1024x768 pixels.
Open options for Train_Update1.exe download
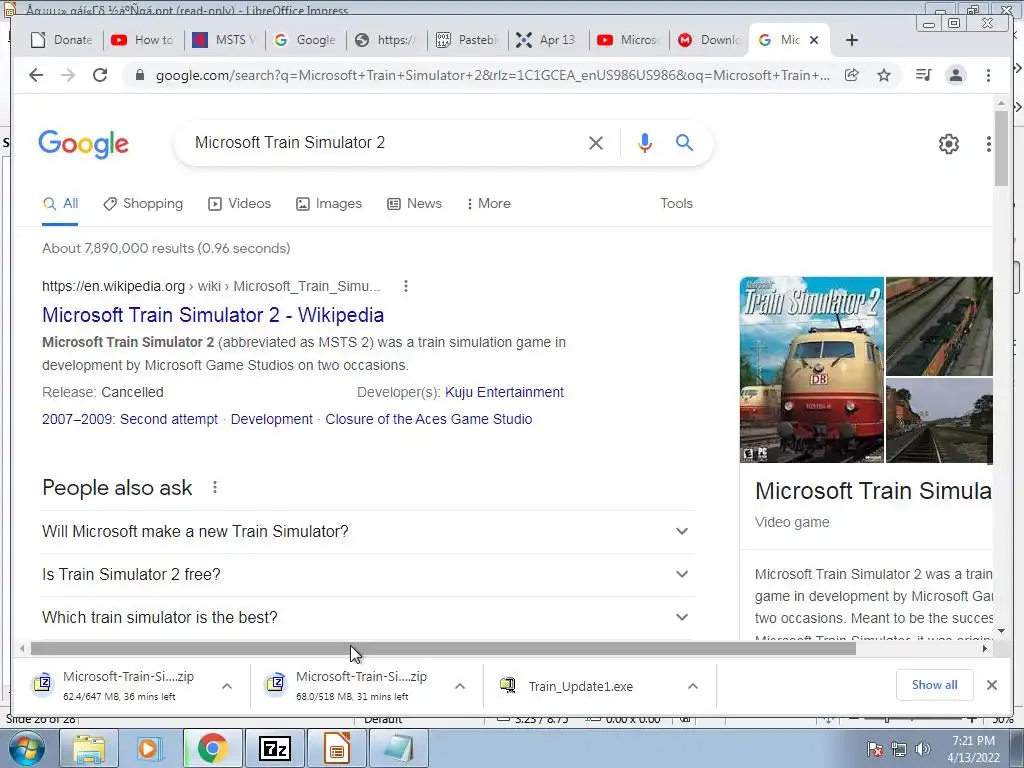(693, 686)
